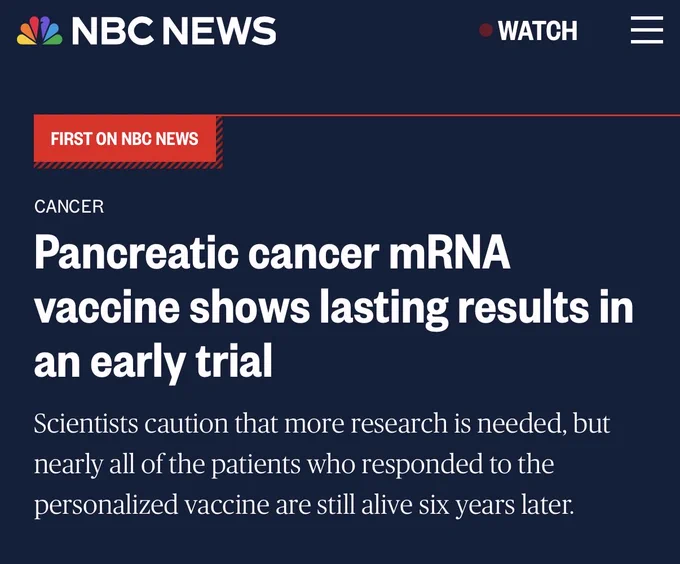Click the NBC peacock logo icon
The height and width of the screenshot is (564, 680).
click(x=39, y=30)
